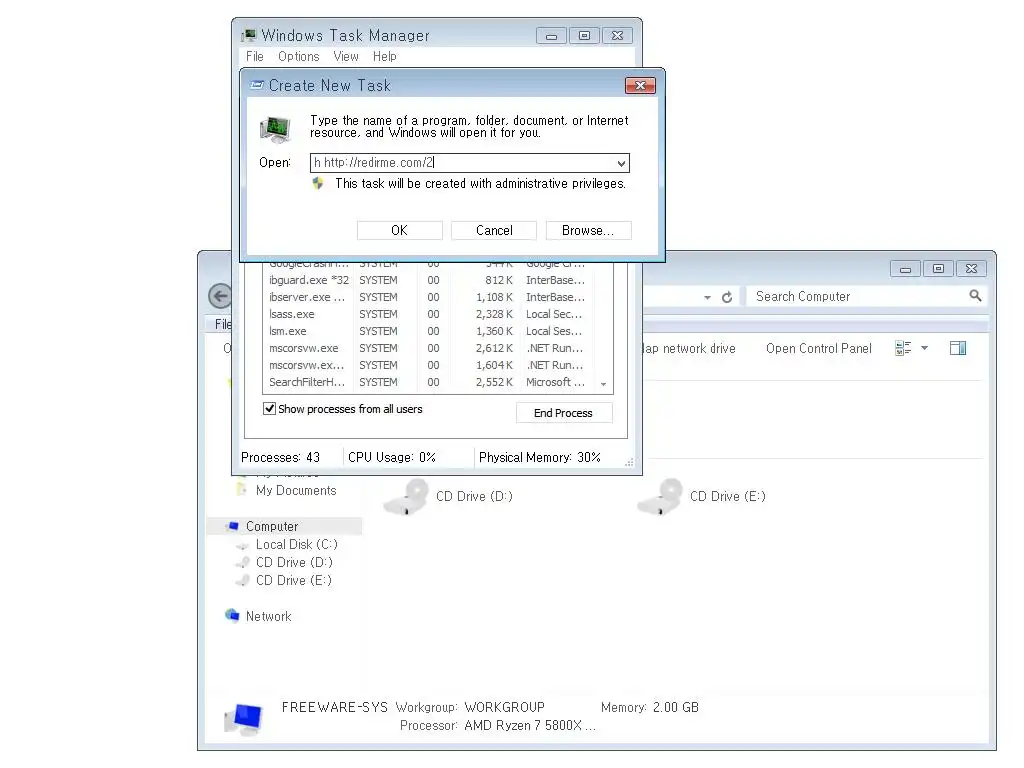Open the Help menu in Task Manager
Screen dimensions: 1024x768
pos(385,57)
